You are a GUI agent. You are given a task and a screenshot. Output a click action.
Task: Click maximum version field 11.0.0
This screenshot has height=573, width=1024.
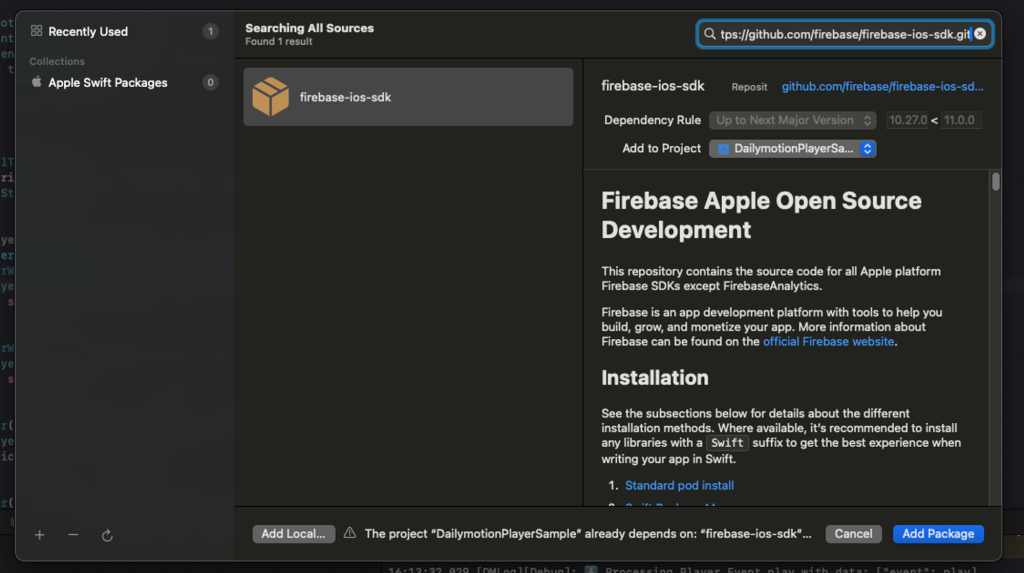(x=961, y=120)
